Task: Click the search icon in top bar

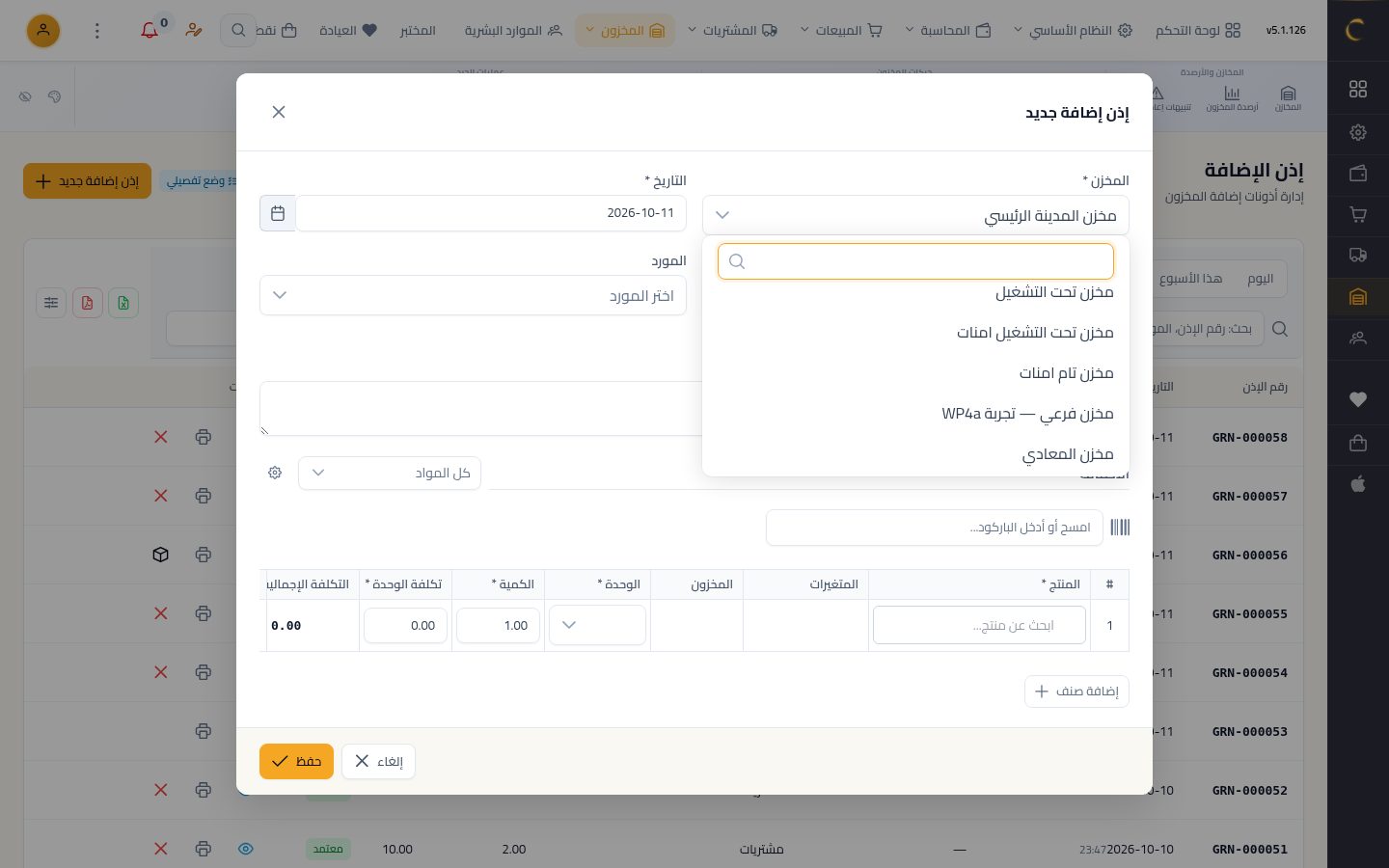Action: point(237,31)
